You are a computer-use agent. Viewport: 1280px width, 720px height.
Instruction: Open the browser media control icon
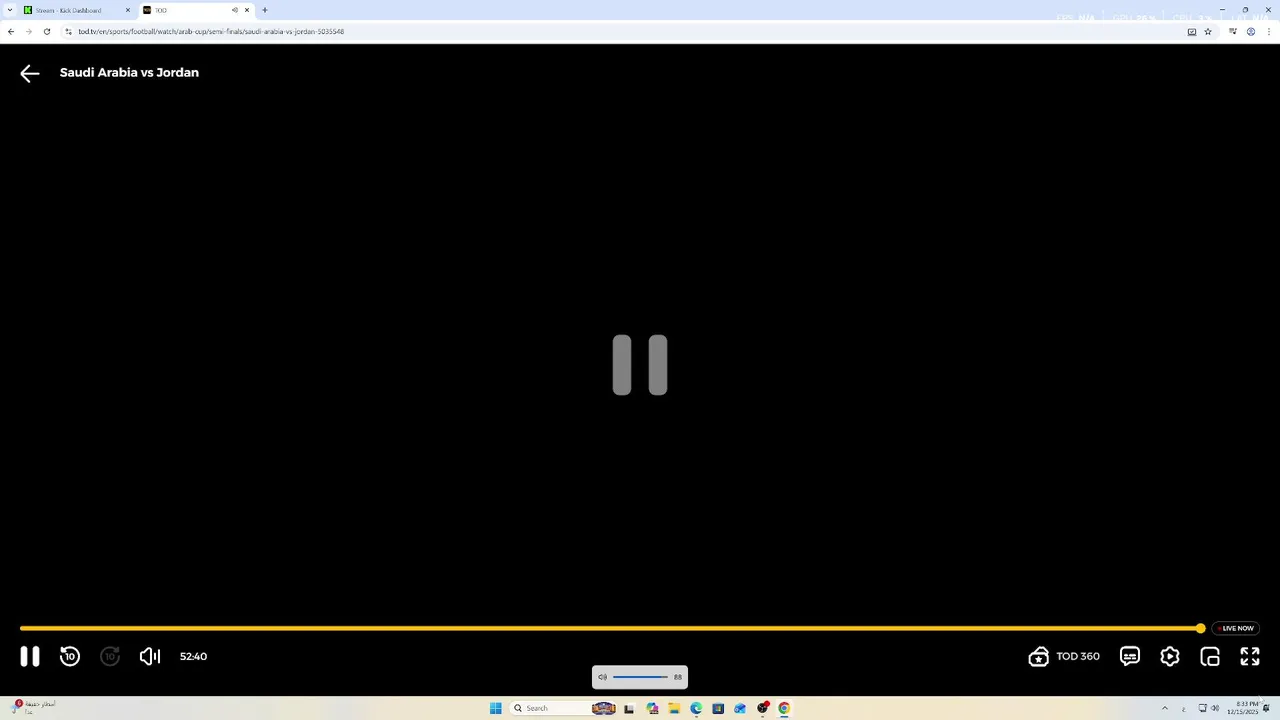pyautogui.click(x=1233, y=31)
